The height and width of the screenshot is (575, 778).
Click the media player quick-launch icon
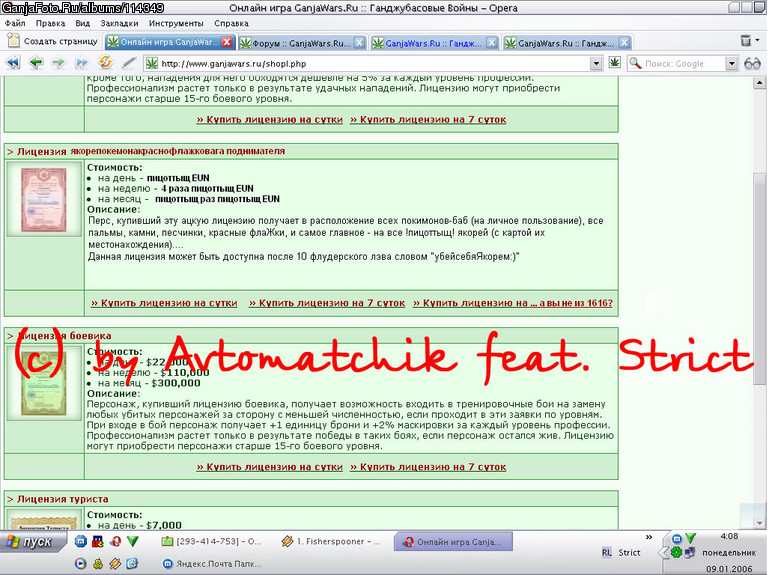(81, 563)
